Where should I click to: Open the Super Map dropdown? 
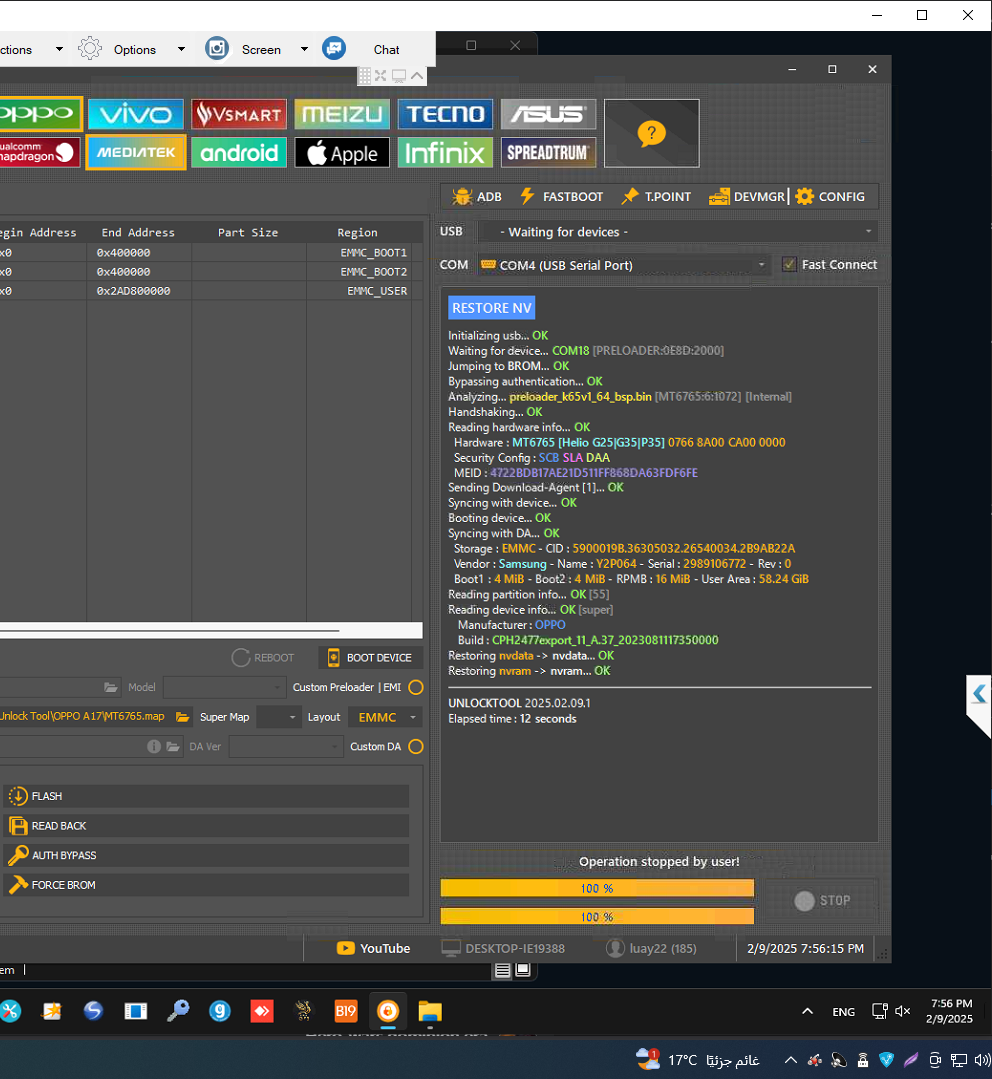click(278, 717)
